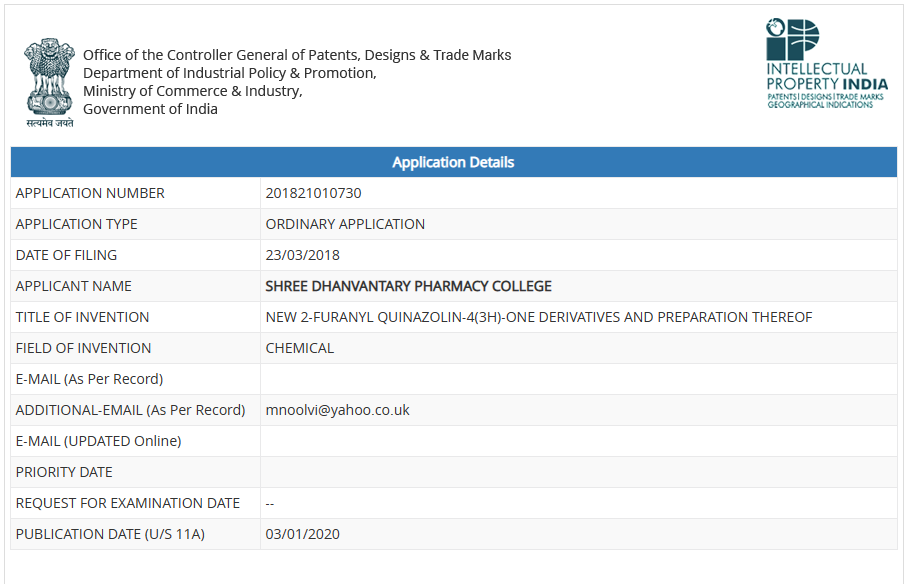Screen dimensions: 916x584
Task: Click the ORDINARY APPLICATION value
Action: coord(345,224)
